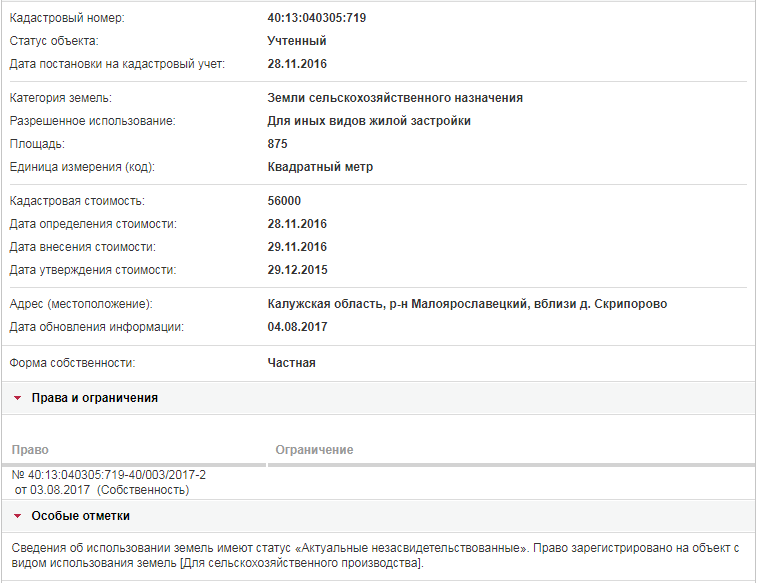The image size is (757, 583).
Task: Click the permitted use Для иных видов жилой застройки
Action: (369, 121)
